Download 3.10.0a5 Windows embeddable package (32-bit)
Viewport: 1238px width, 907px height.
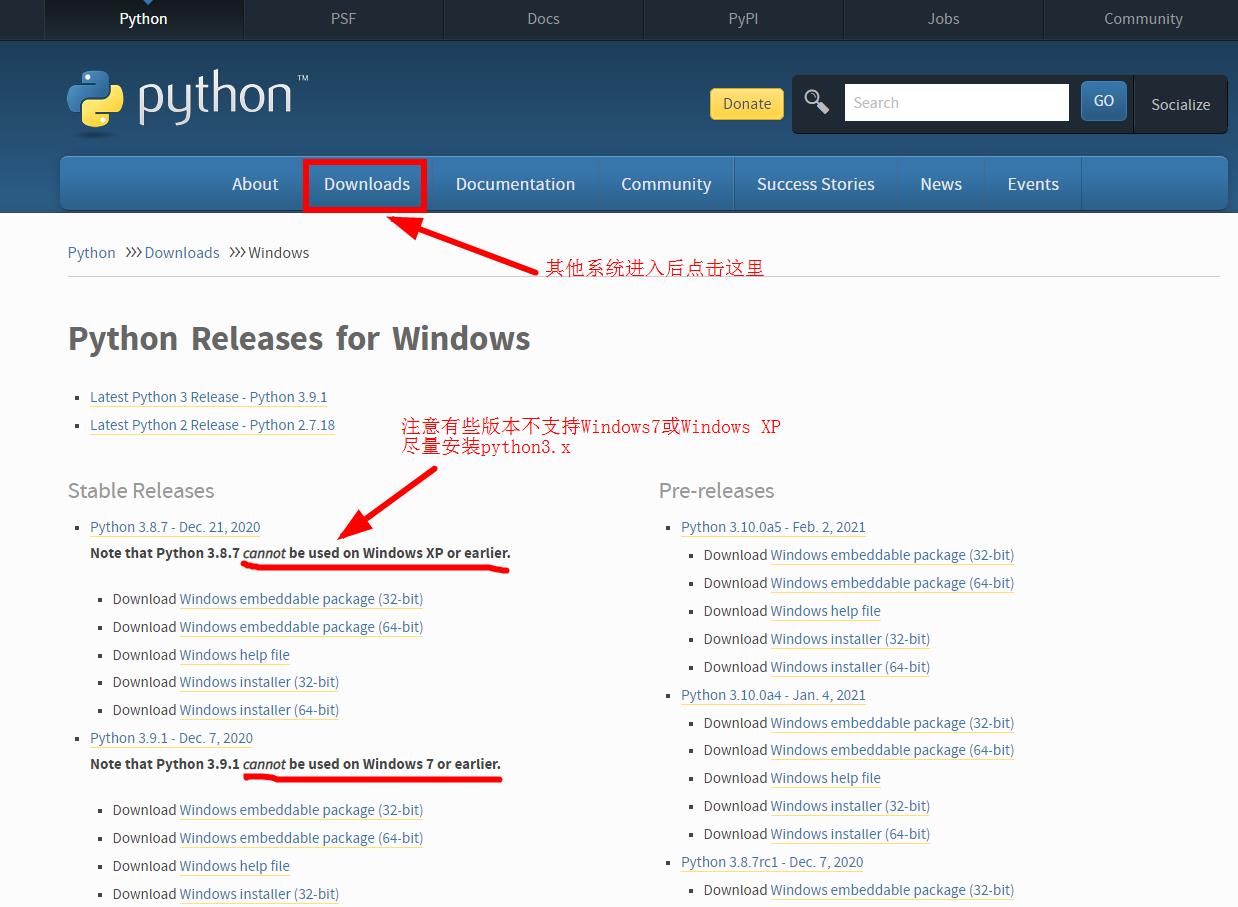892,555
